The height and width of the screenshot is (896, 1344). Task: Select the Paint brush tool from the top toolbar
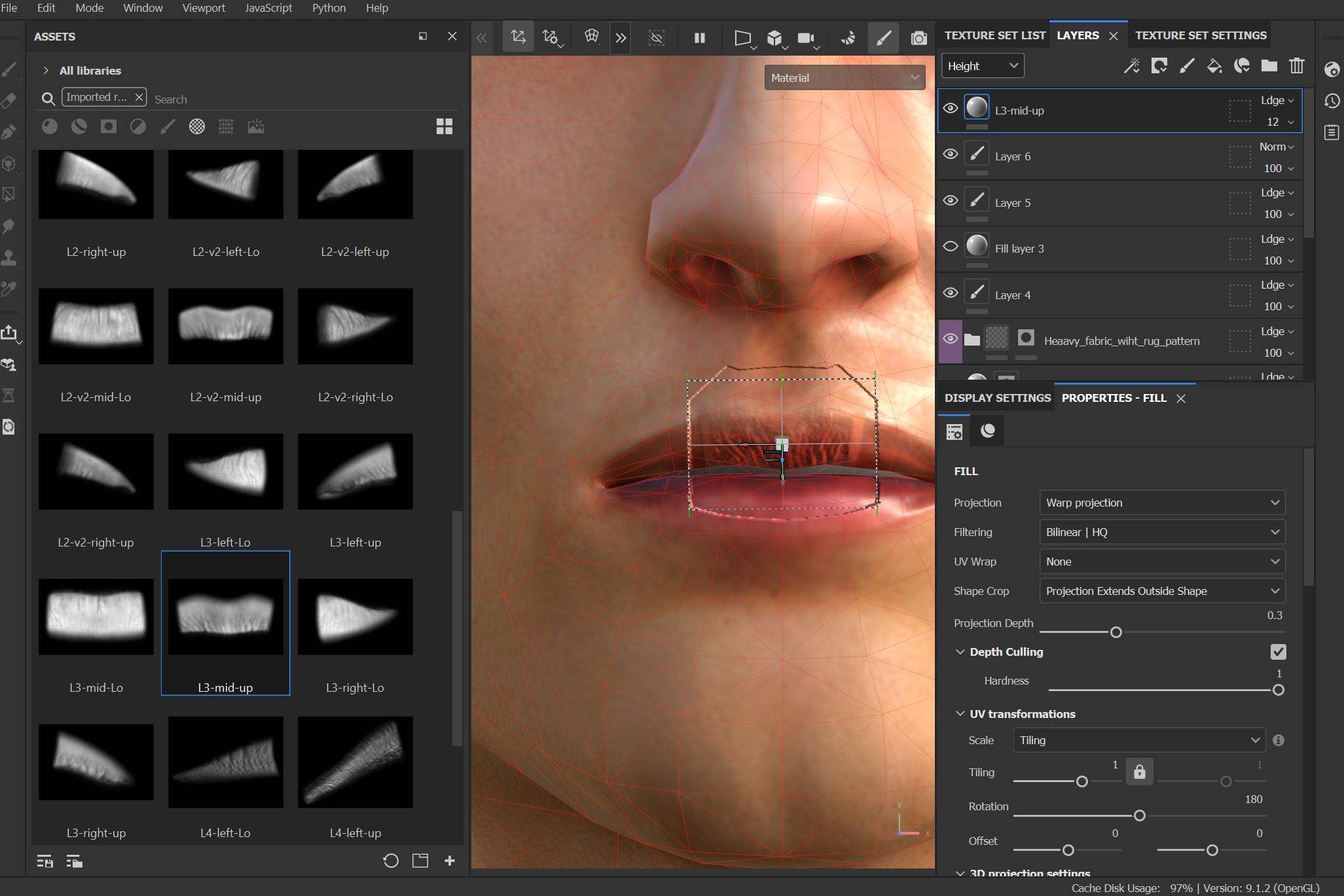[883, 37]
